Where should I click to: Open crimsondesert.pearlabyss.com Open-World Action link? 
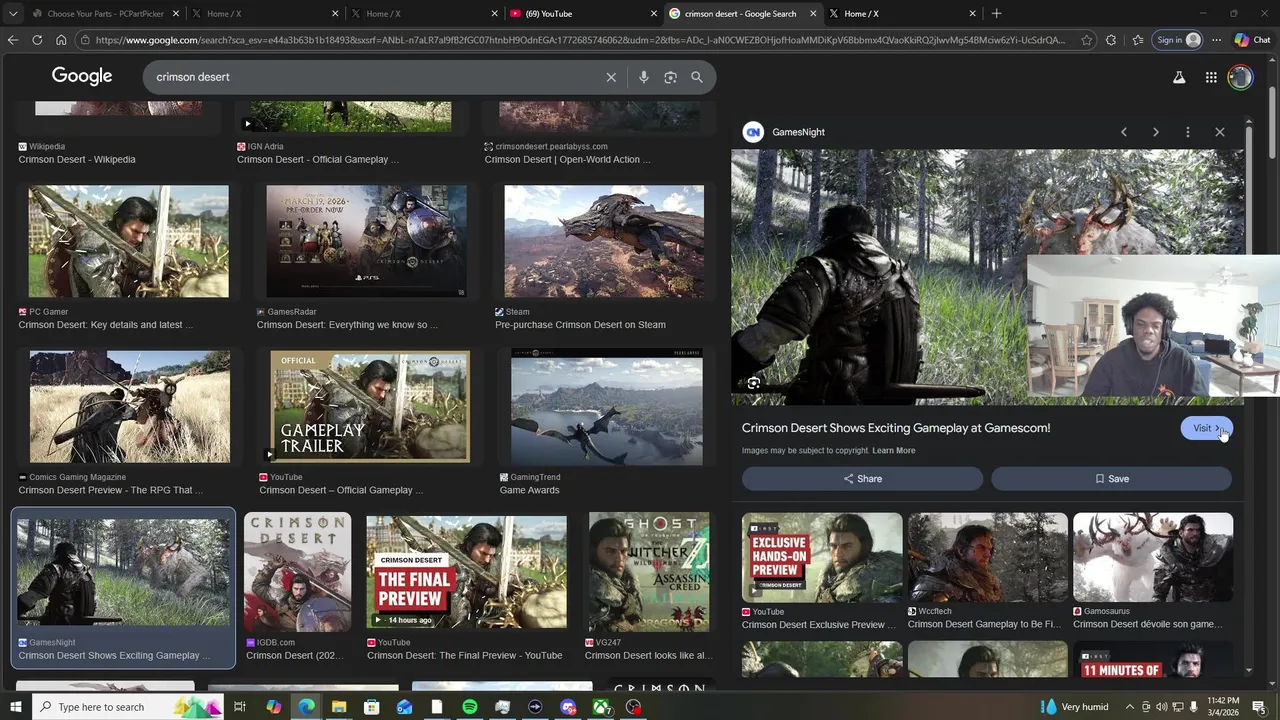[567, 159]
